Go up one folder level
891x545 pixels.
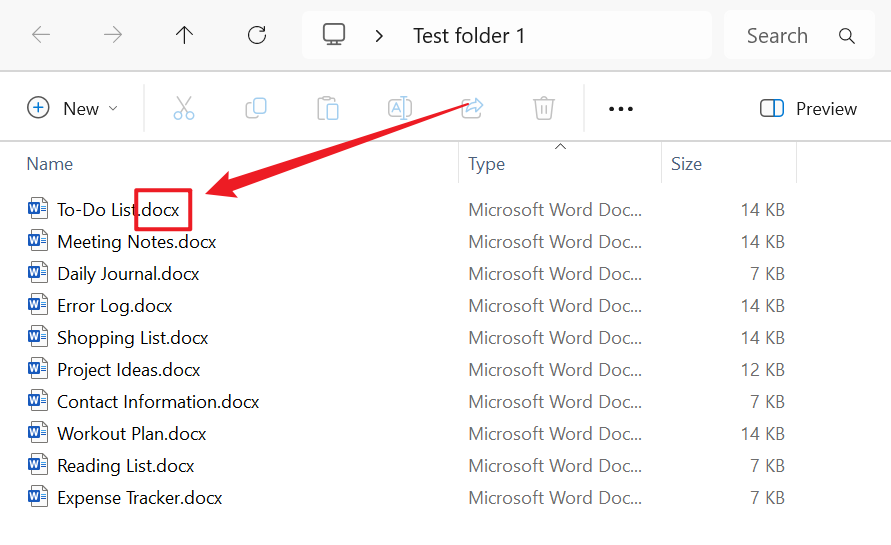[184, 36]
